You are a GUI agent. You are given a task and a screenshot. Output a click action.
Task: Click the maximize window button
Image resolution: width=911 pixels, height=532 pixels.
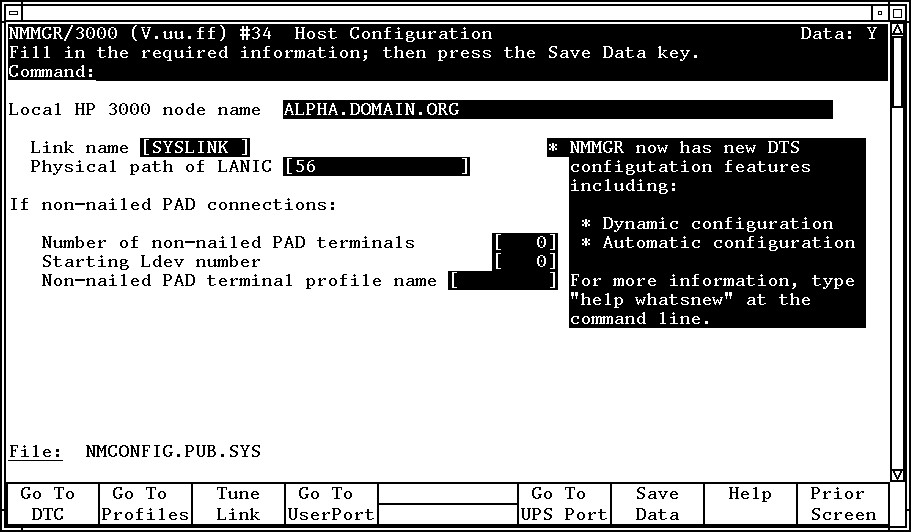pos(896,12)
